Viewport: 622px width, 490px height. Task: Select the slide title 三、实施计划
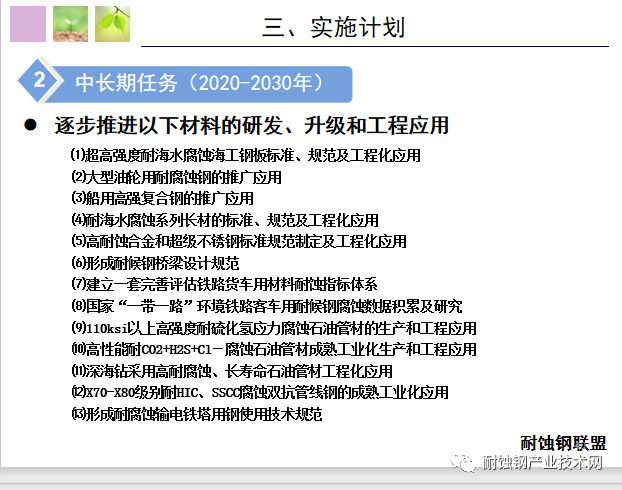point(334,26)
